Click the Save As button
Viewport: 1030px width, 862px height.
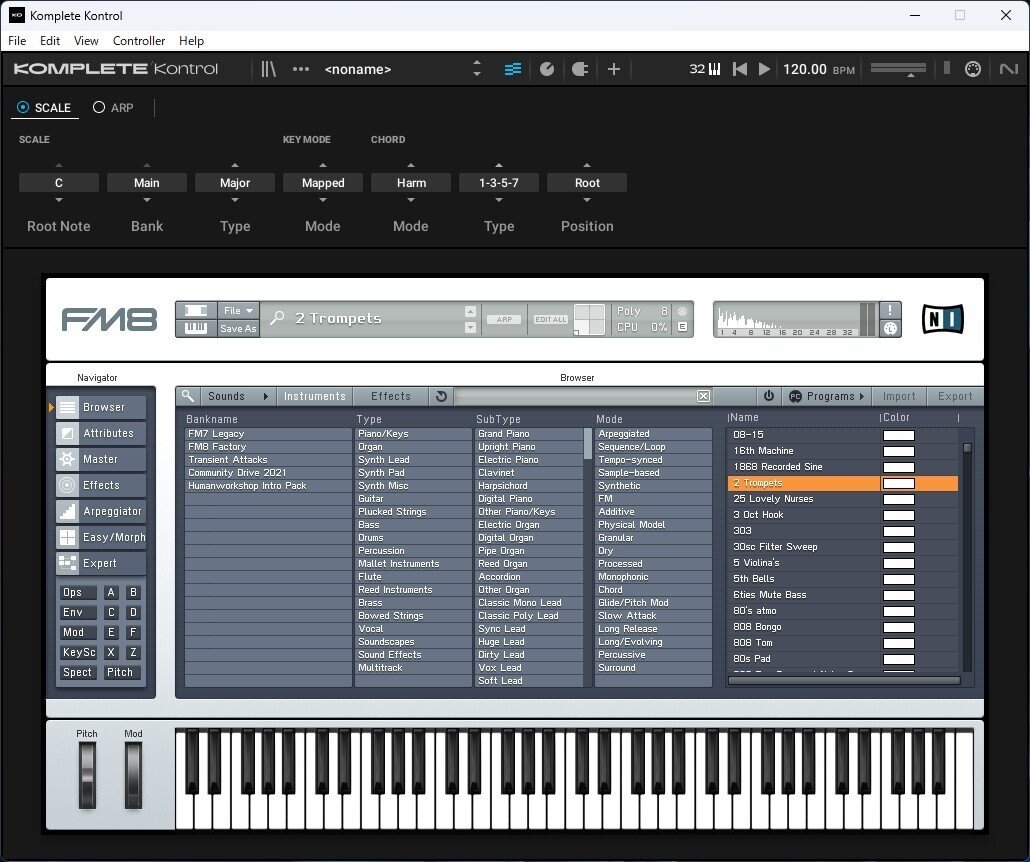[x=238, y=328]
